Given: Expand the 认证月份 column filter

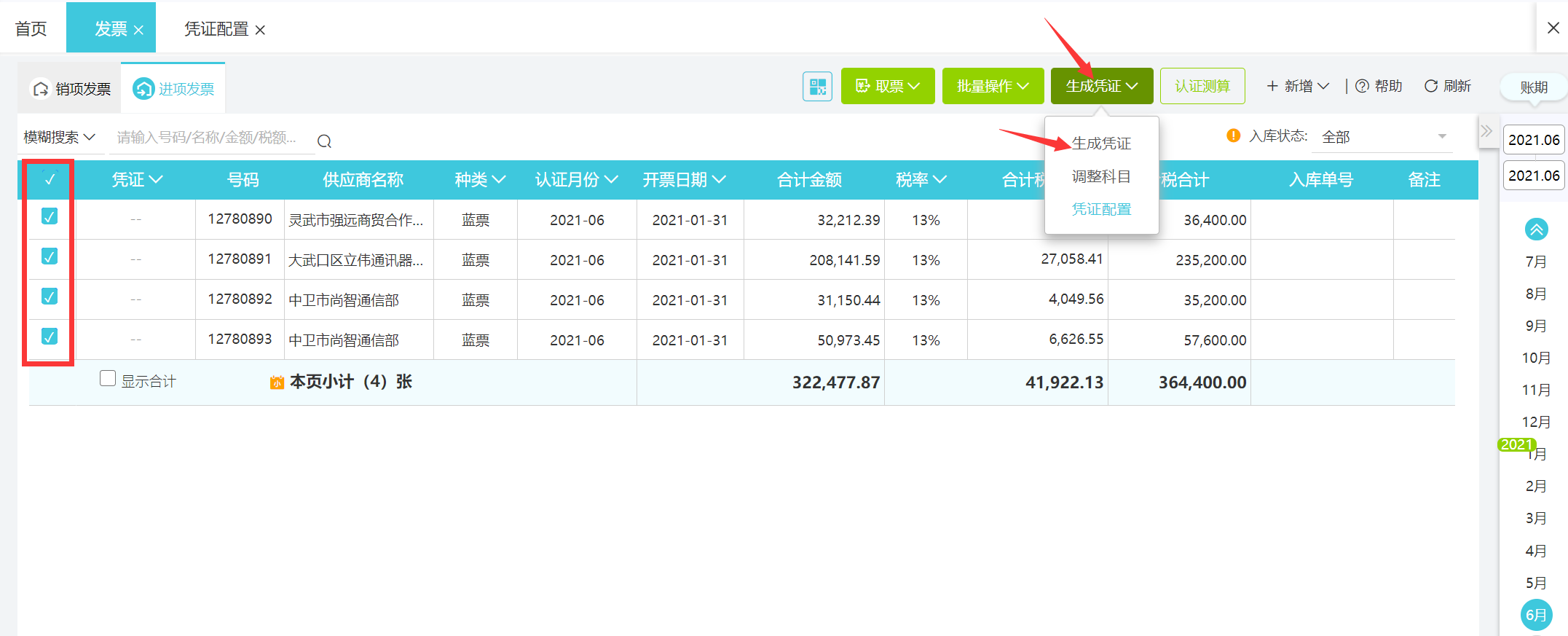Looking at the screenshot, I should (610, 179).
